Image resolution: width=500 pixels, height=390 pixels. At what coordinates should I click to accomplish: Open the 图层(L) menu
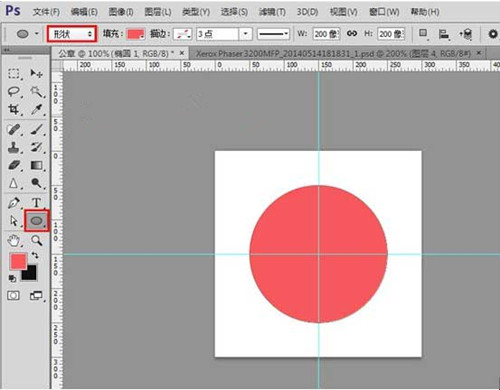[x=158, y=12]
